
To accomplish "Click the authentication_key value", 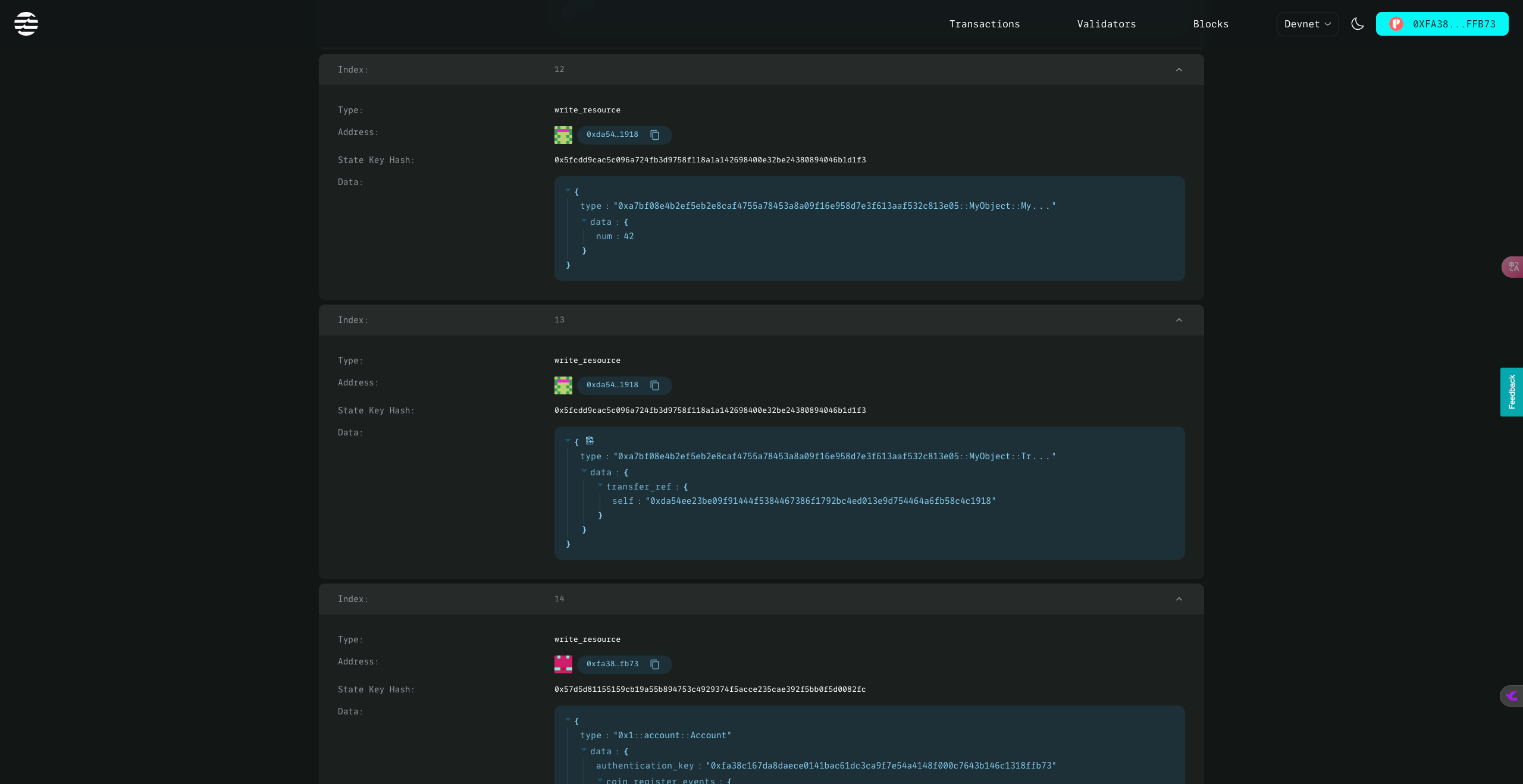I will [x=881, y=766].
